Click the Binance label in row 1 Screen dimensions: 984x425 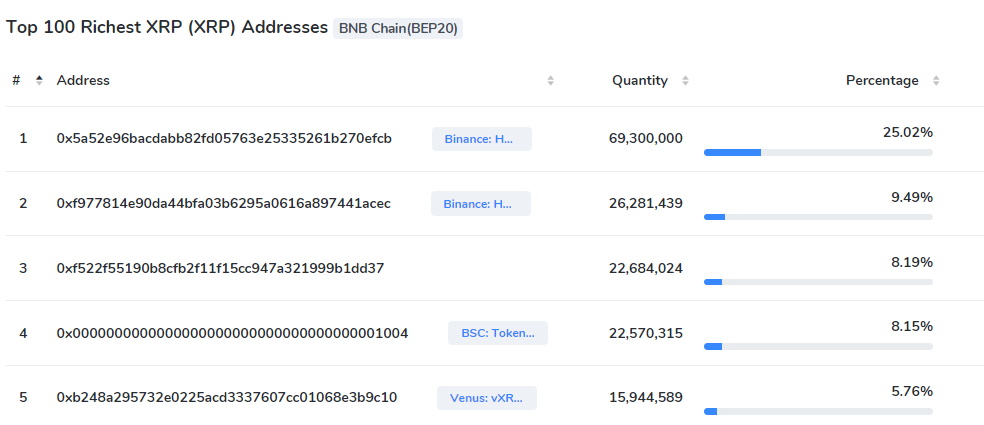[x=481, y=139]
